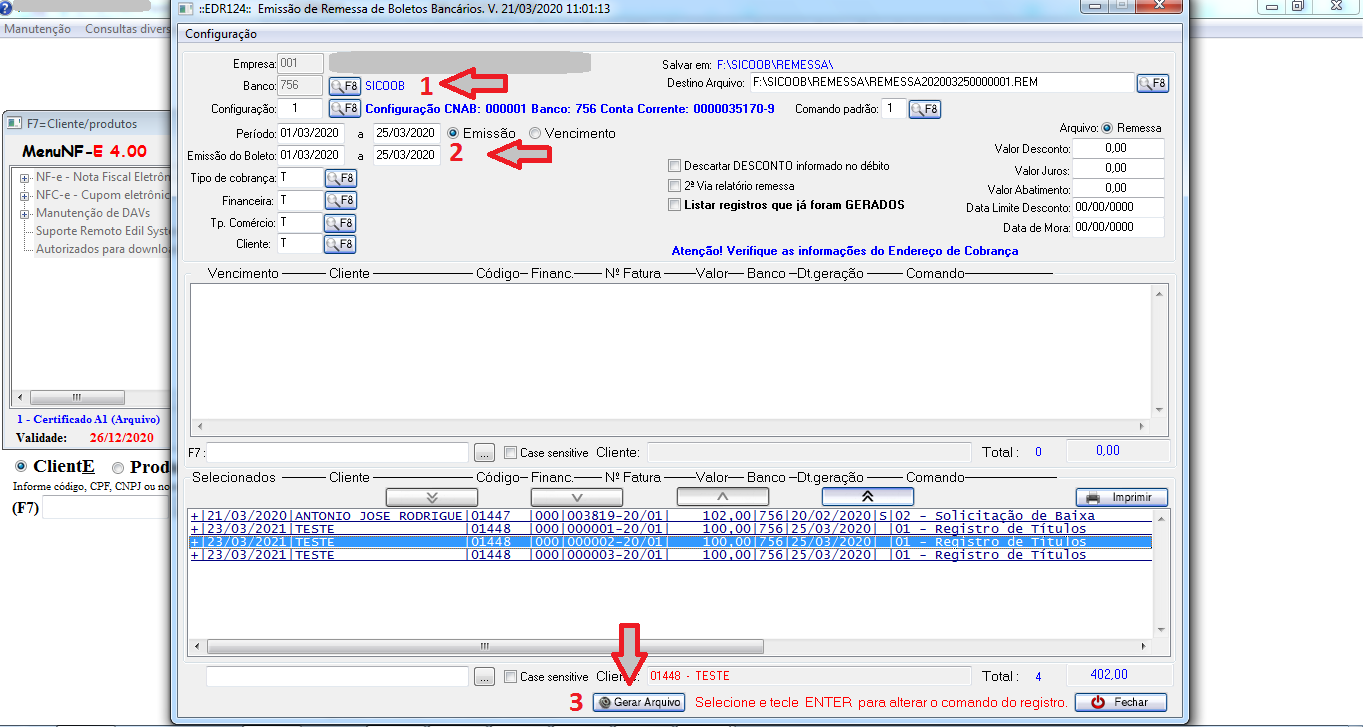Open the F8 search for Configuração
The image size is (1363, 727).
click(x=344, y=108)
